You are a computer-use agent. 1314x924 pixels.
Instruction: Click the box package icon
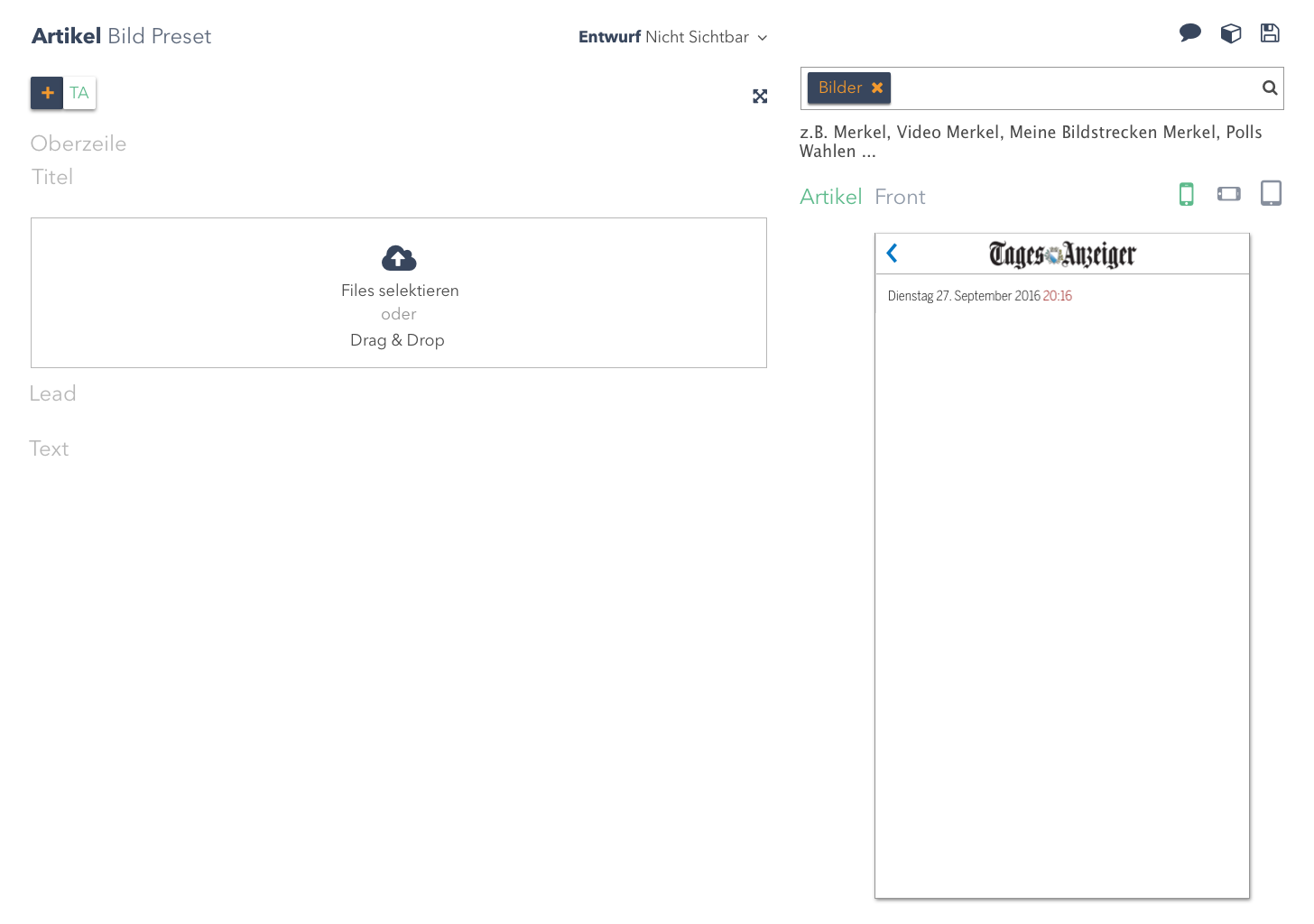[1231, 33]
